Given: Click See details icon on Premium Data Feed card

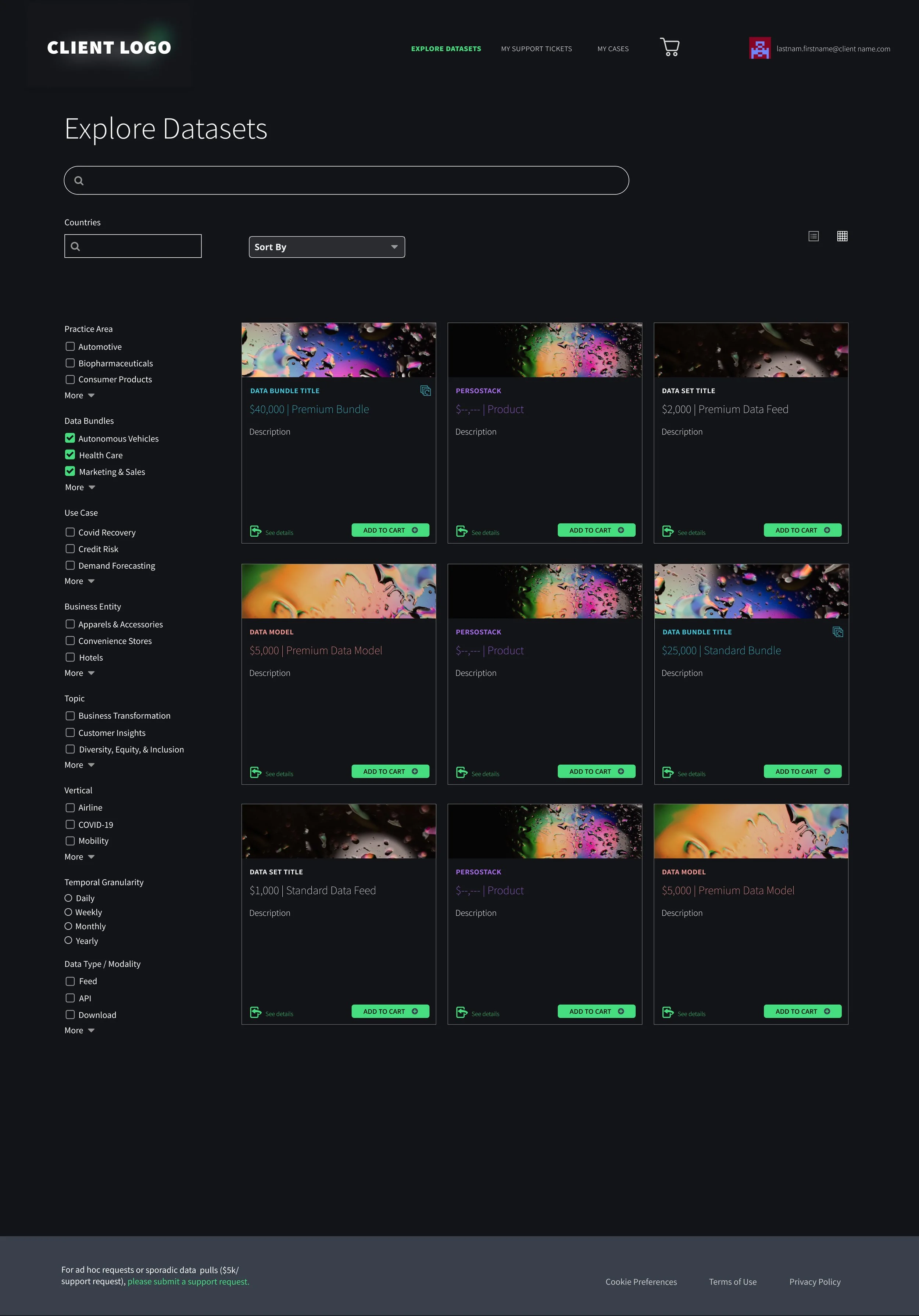Looking at the screenshot, I should [x=668, y=531].
